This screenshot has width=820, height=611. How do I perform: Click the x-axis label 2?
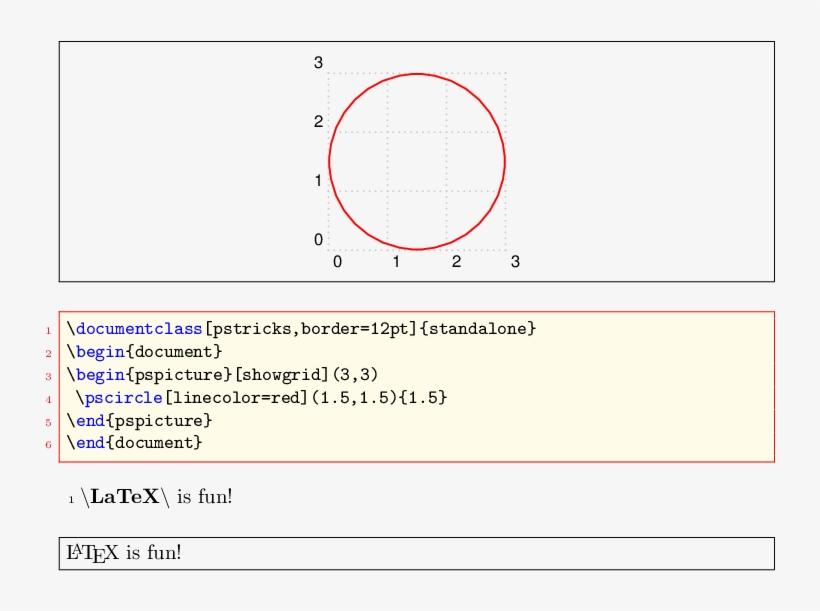click(456, 263)
